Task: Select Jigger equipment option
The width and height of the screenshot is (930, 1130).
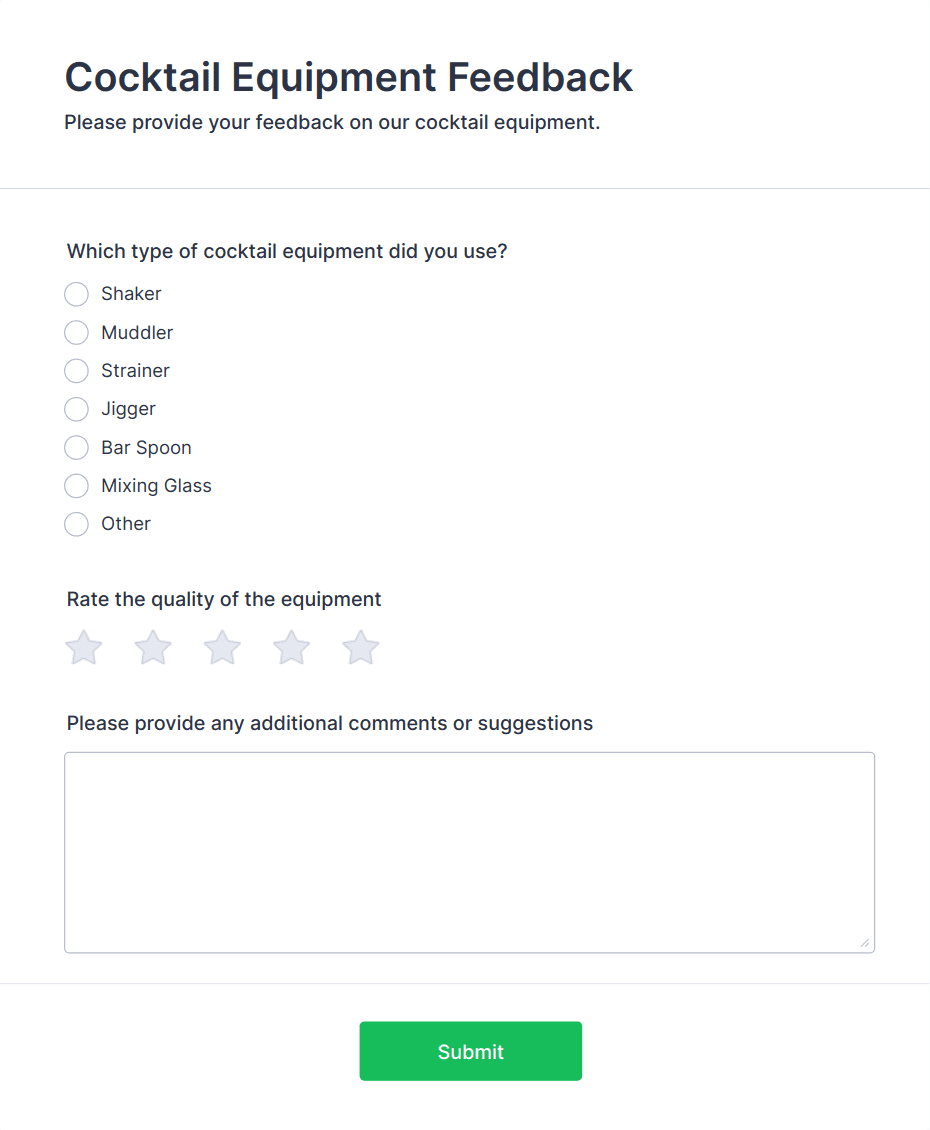Action: point(77,409)
